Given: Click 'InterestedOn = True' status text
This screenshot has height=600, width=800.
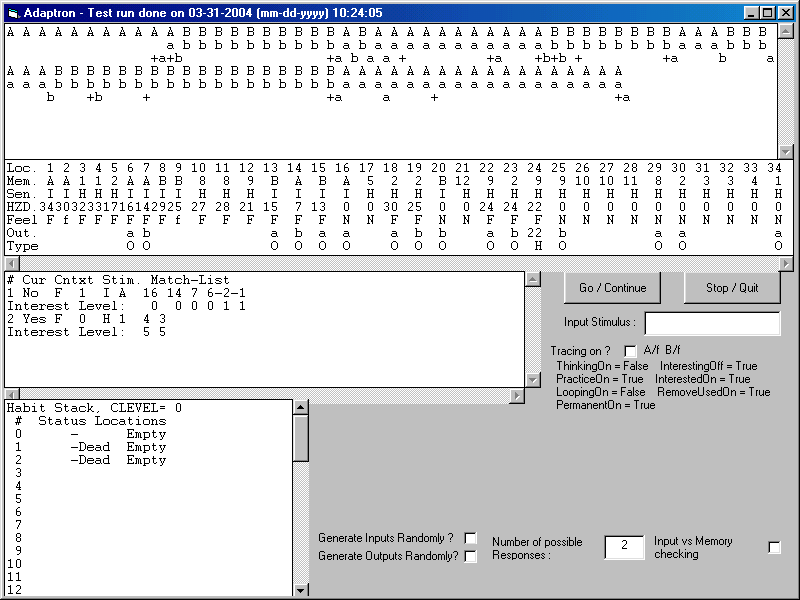Looking at the screenshot, I should pyautogui.click(x=703, y=379).
